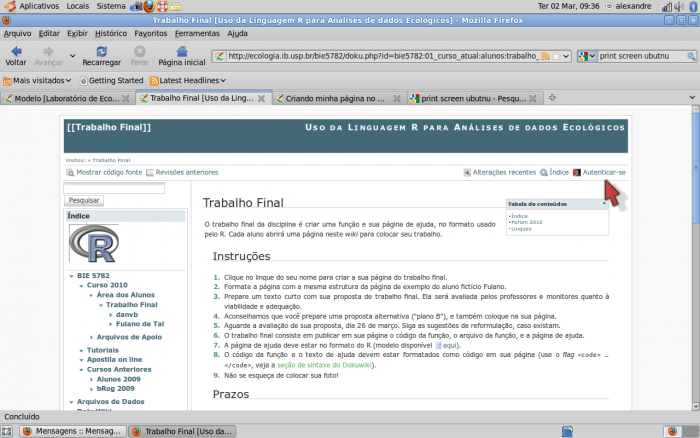700x438 pixels.
Task: Open Exibir menu
Action: 77,33
